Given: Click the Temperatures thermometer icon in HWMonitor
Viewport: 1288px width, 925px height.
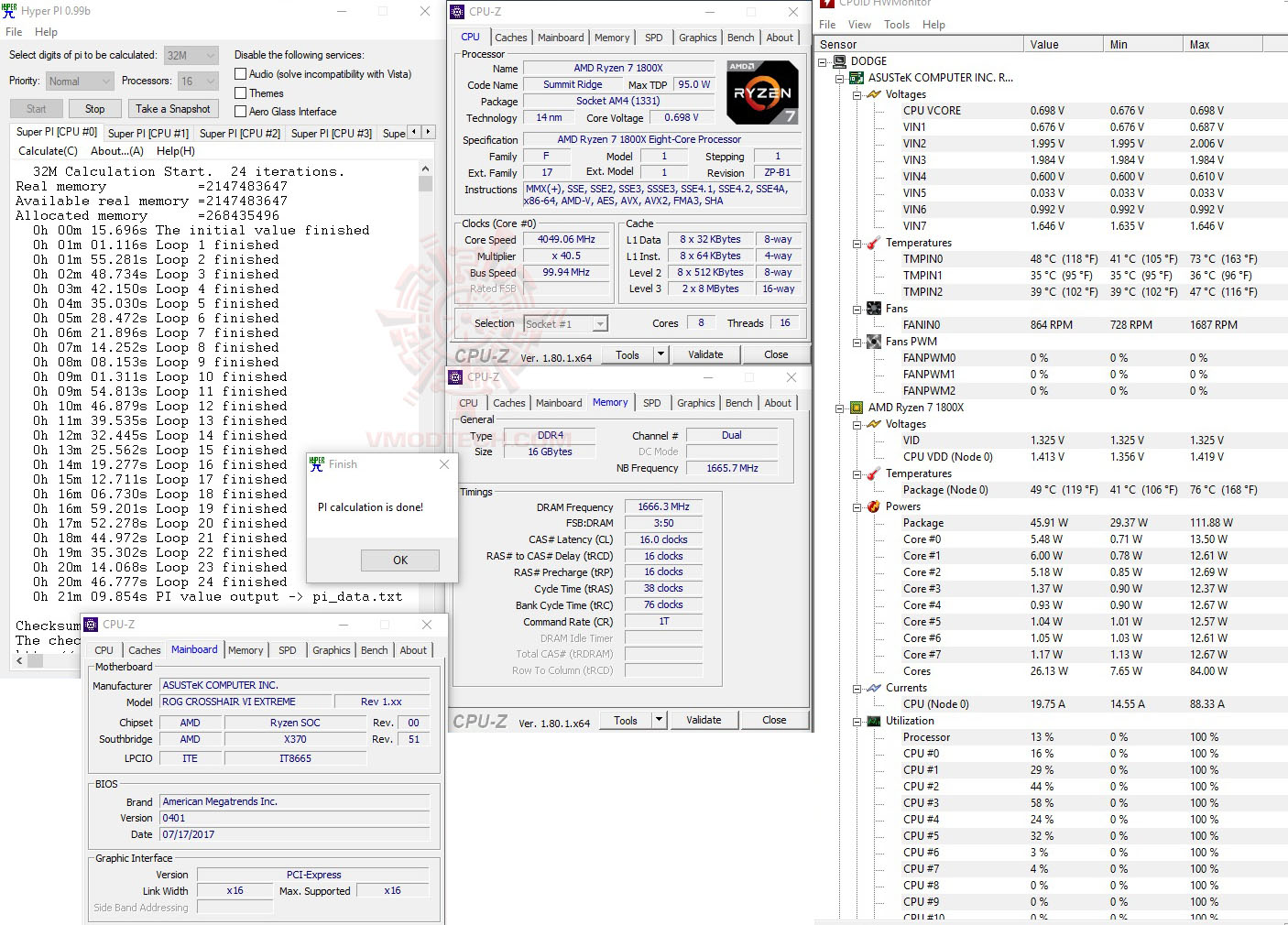Looking at the screenshot, I should (872, 243).
